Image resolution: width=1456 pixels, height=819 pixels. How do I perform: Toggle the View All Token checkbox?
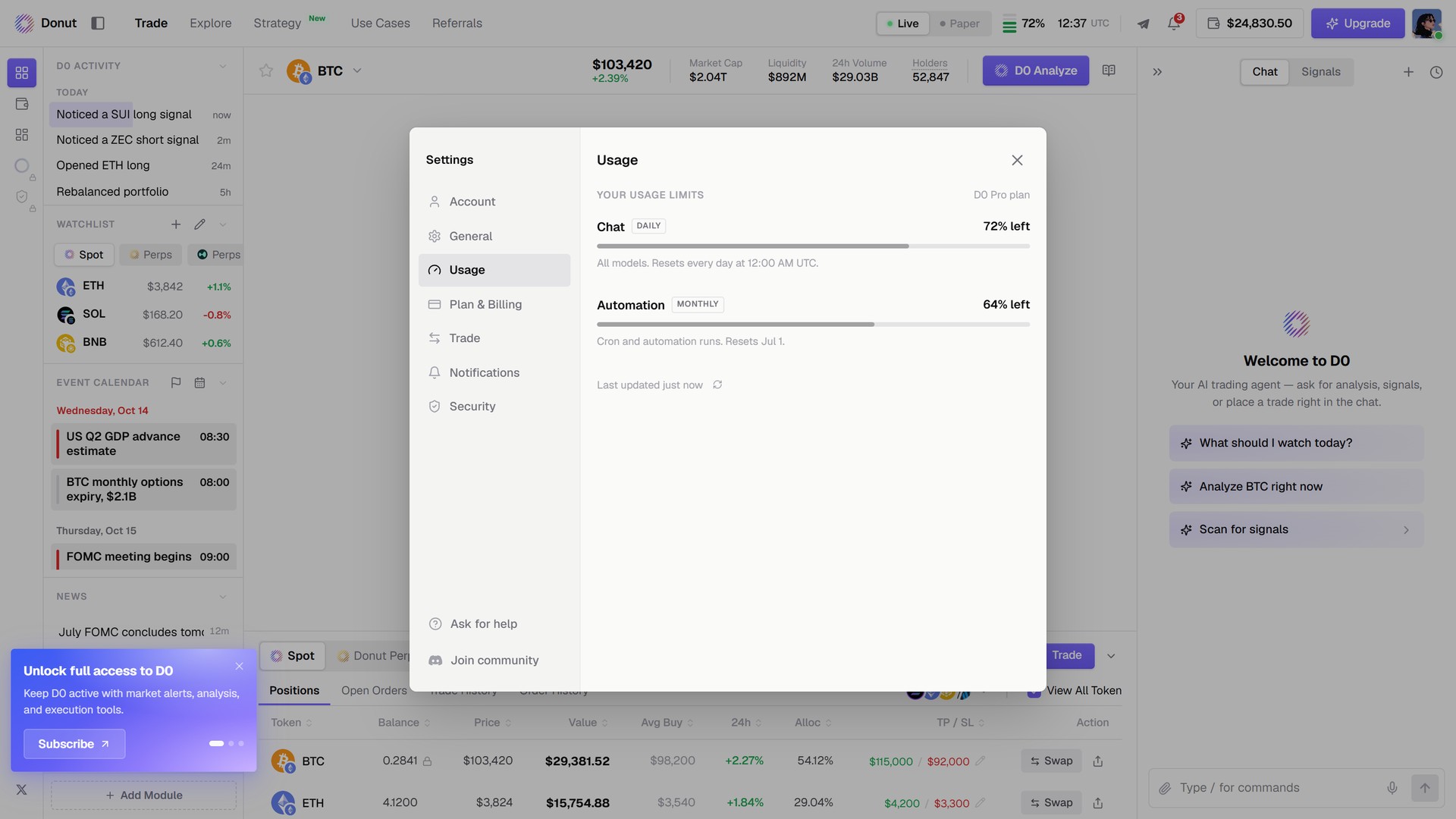(x=1034, y=691)
